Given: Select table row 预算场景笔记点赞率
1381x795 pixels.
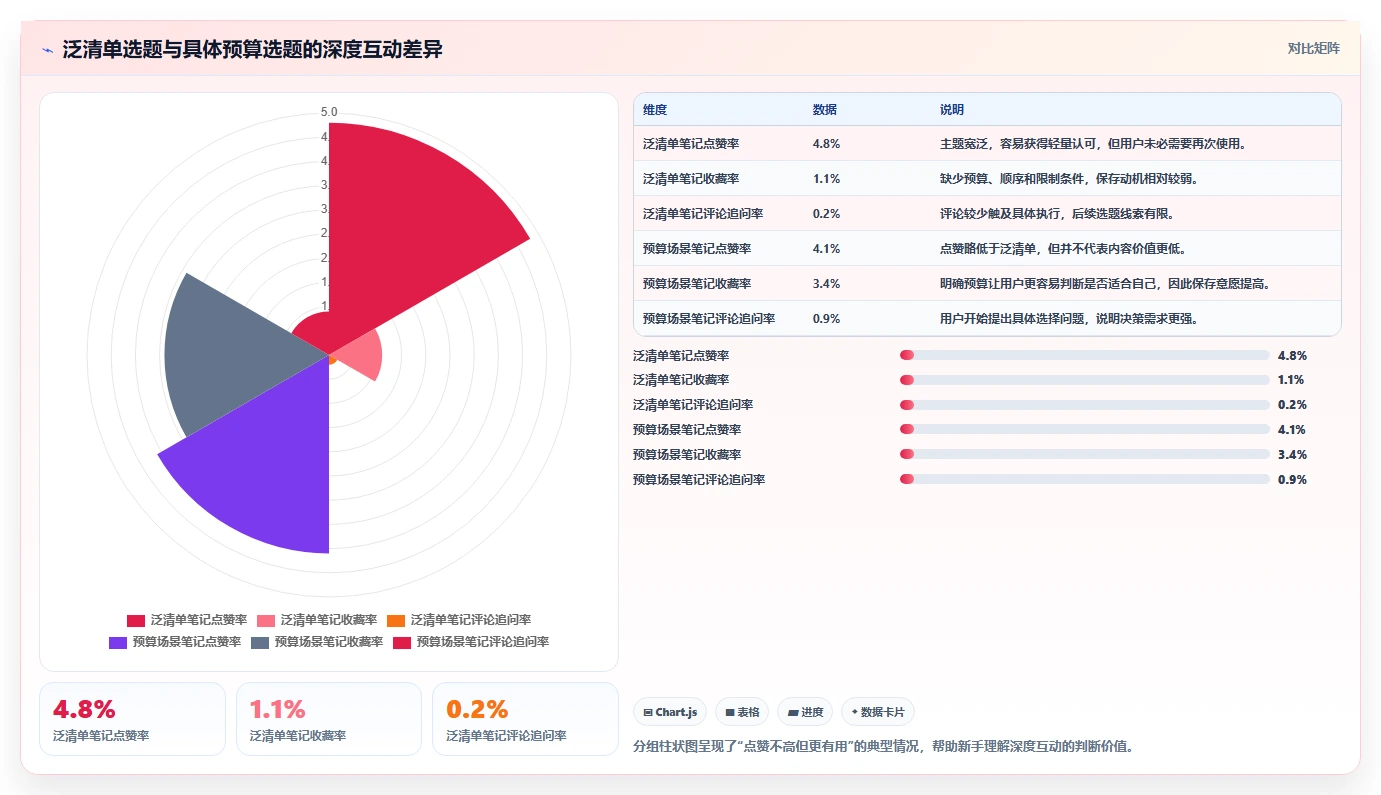Looking at the screenshot, I should pos(987,248).
